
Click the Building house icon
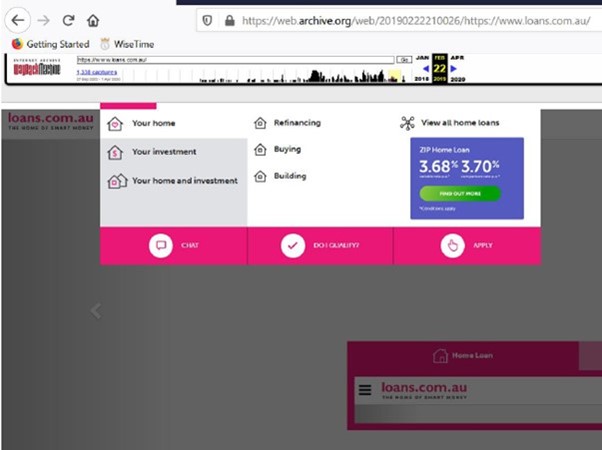260,176
